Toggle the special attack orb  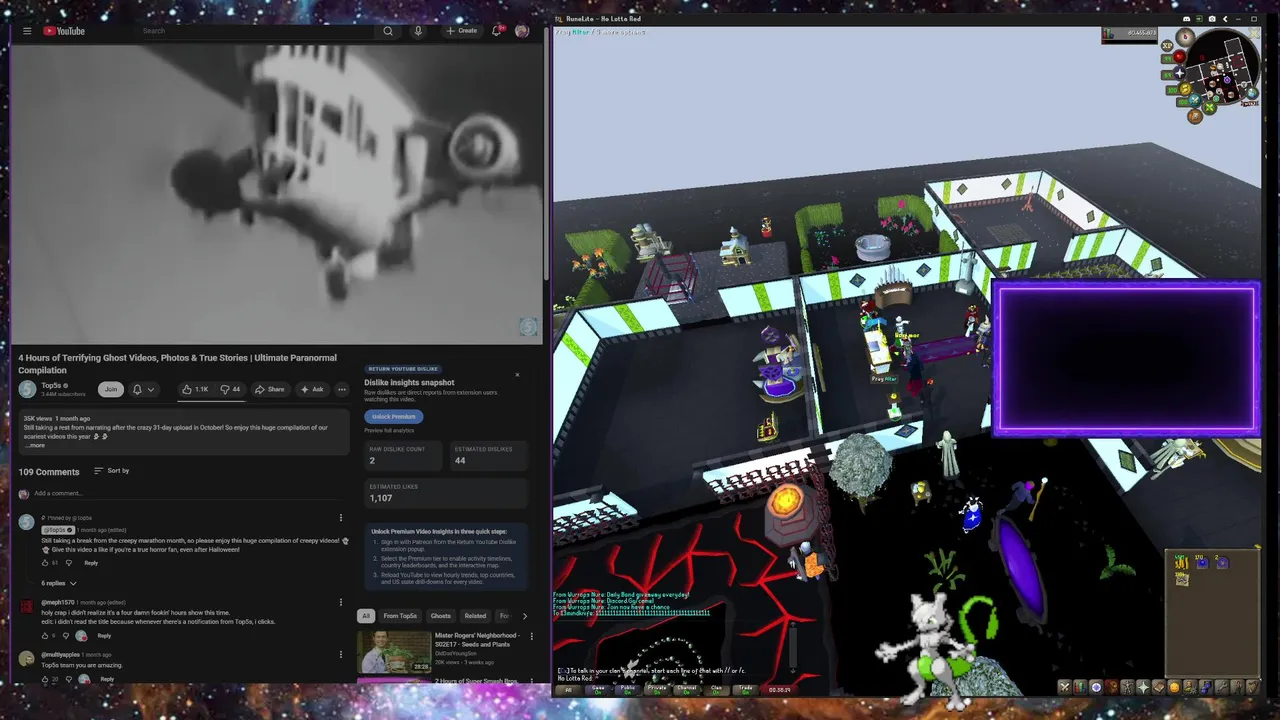(x=1195, y=100)
